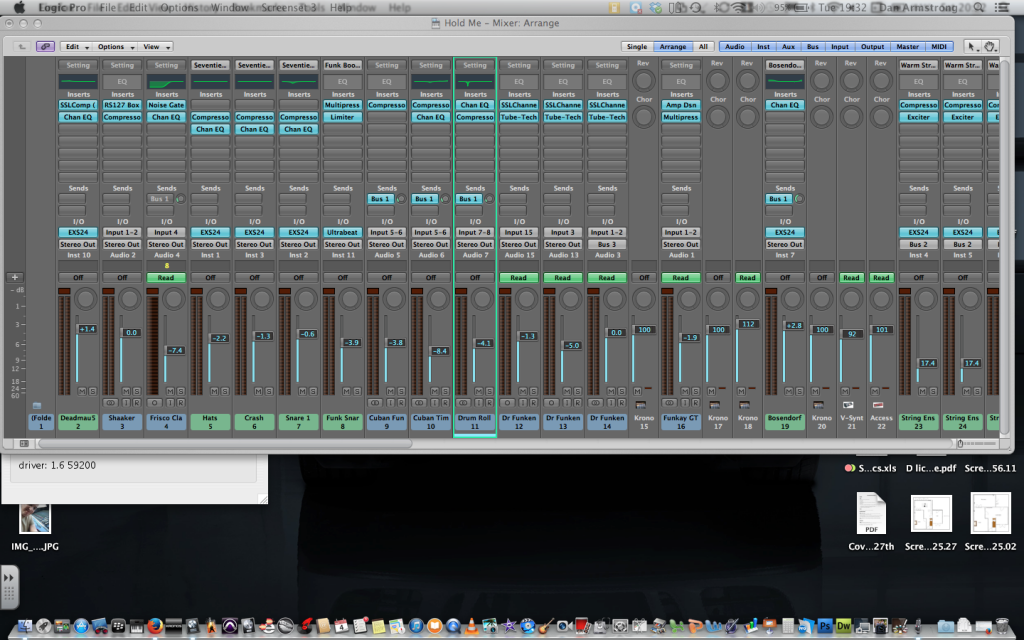The height and width of the screenshot is (640, 1024).
Task: Click the Cuban Tim volume fader handle
Action: [439, 351]
